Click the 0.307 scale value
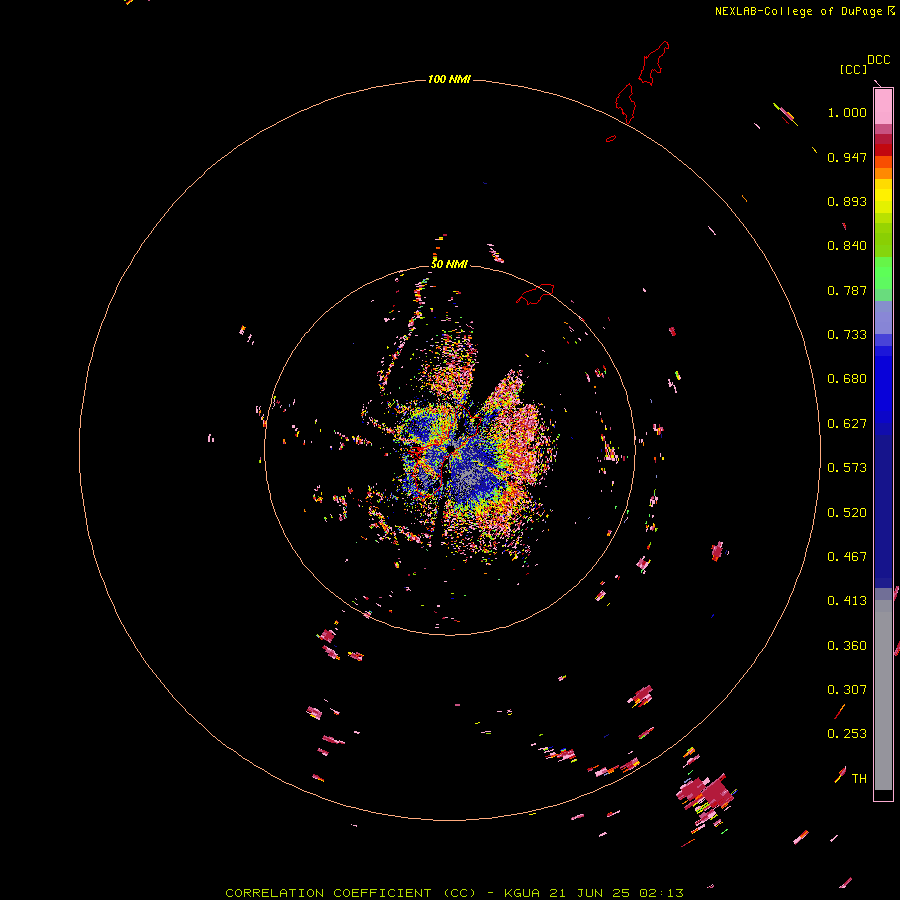 pos(847,690)
